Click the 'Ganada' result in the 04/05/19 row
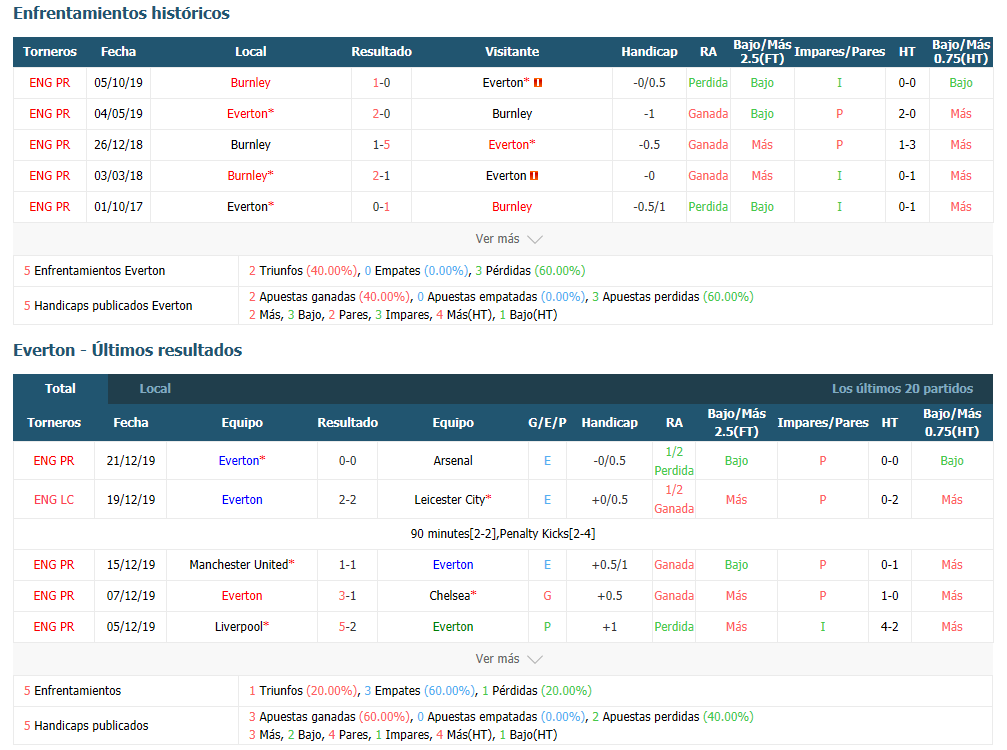 tap(708, 114)
